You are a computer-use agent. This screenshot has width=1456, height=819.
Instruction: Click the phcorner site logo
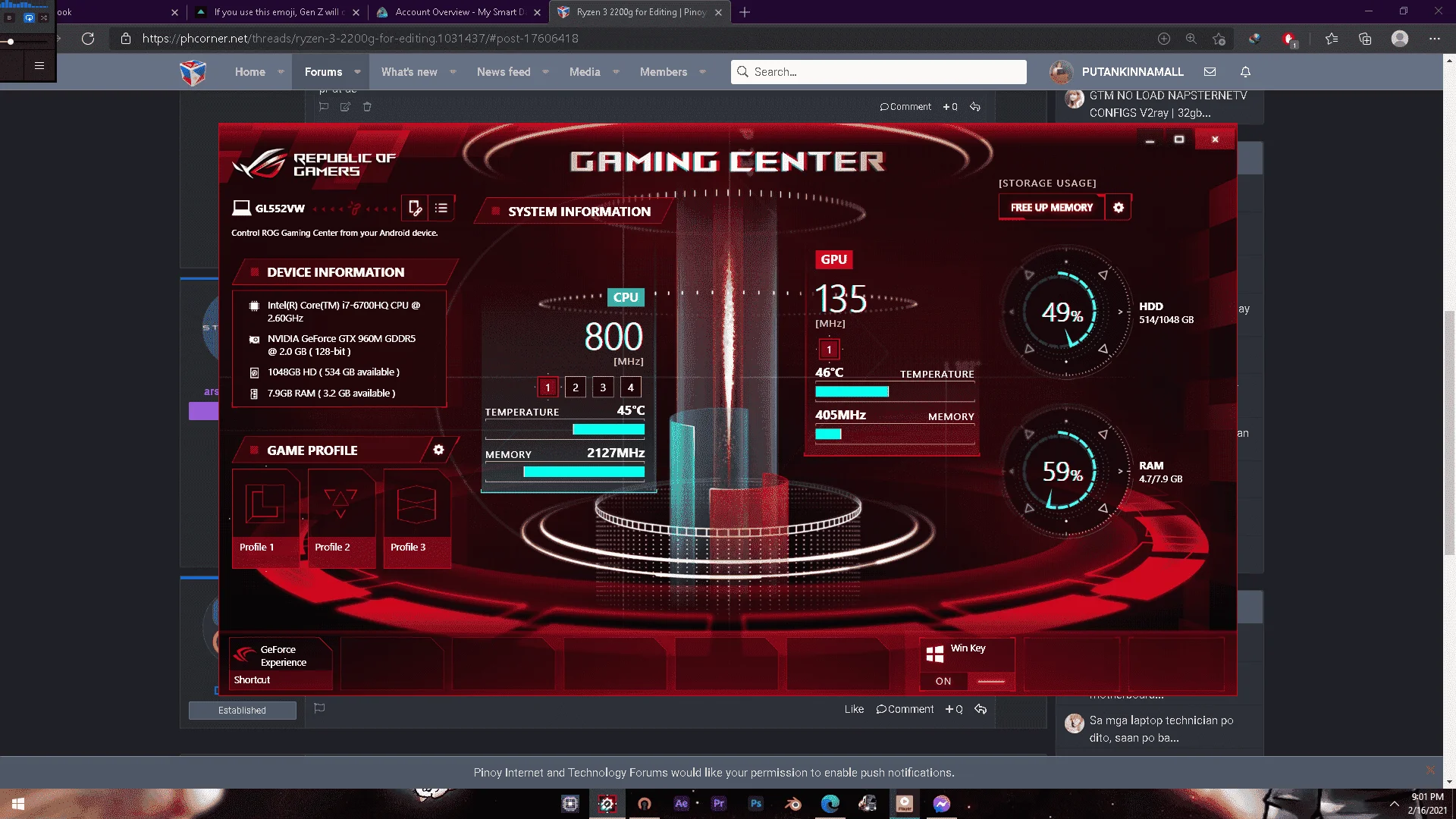tap(193, 72)
